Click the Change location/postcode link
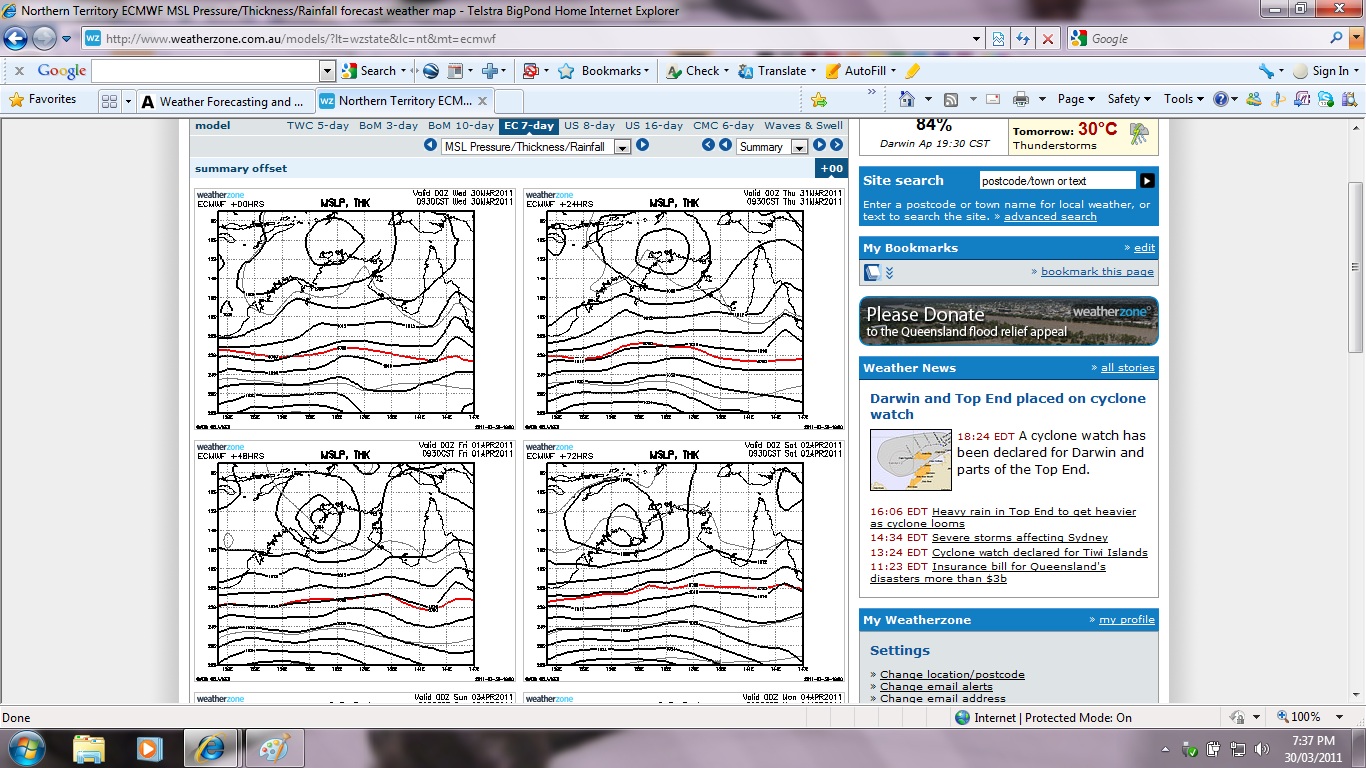 952,675
